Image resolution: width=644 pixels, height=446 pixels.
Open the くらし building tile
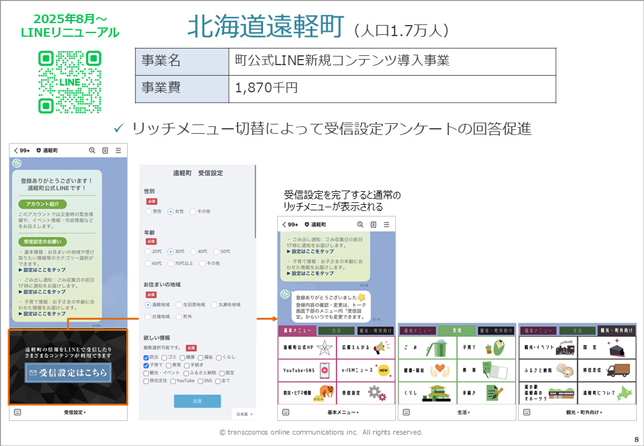coord(428,393)
